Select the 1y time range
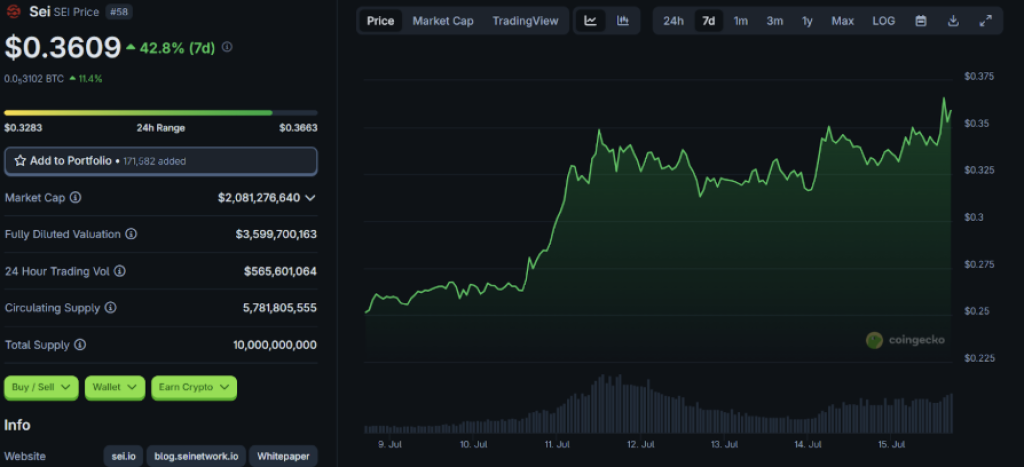The width and height of the screenshot is (1024, 467). click(x=807, y=21)
